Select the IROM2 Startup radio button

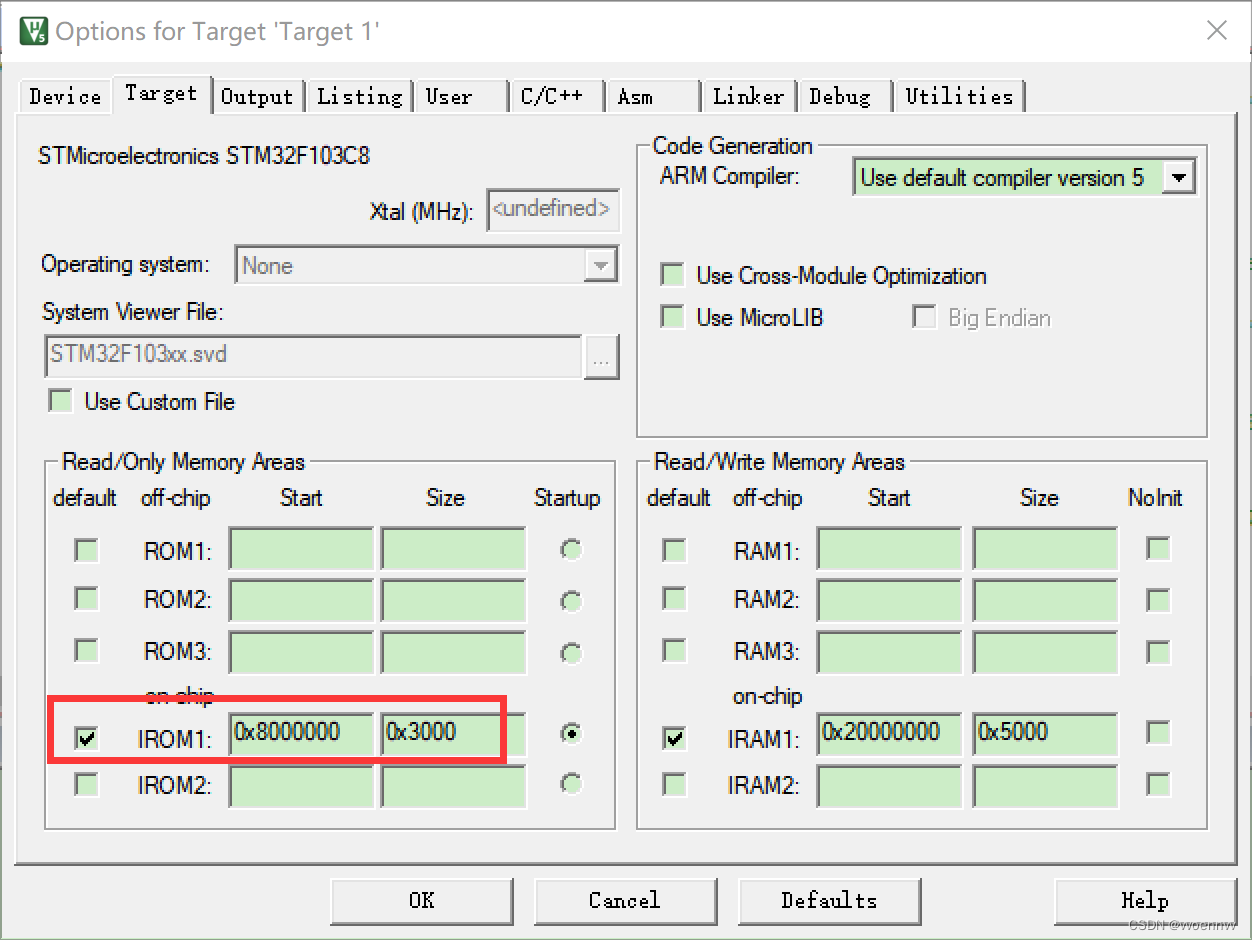[x=570, y=786]
